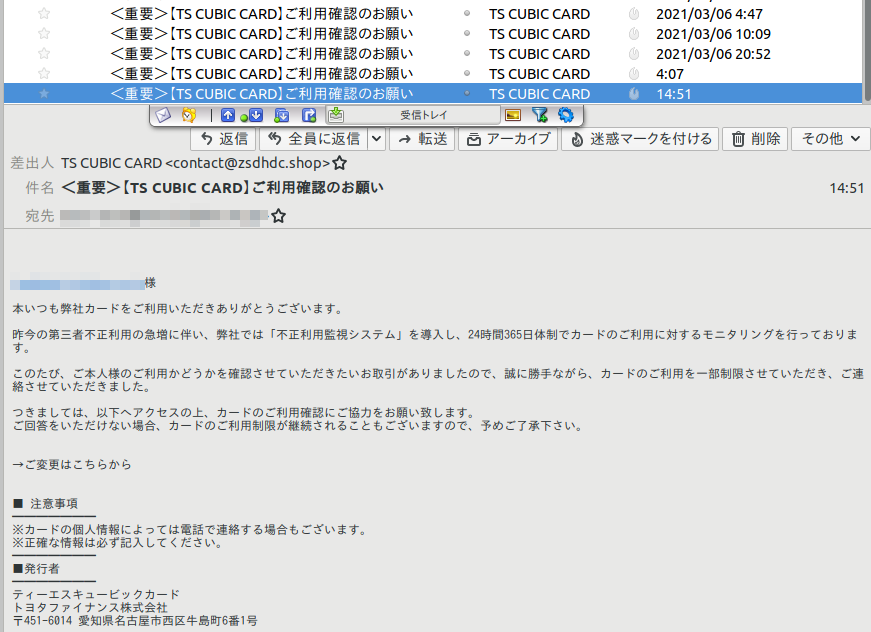Open the その他 more actions dropdown
The width and height of the screenshot is (871, 632).
click(x=830, y=139)
